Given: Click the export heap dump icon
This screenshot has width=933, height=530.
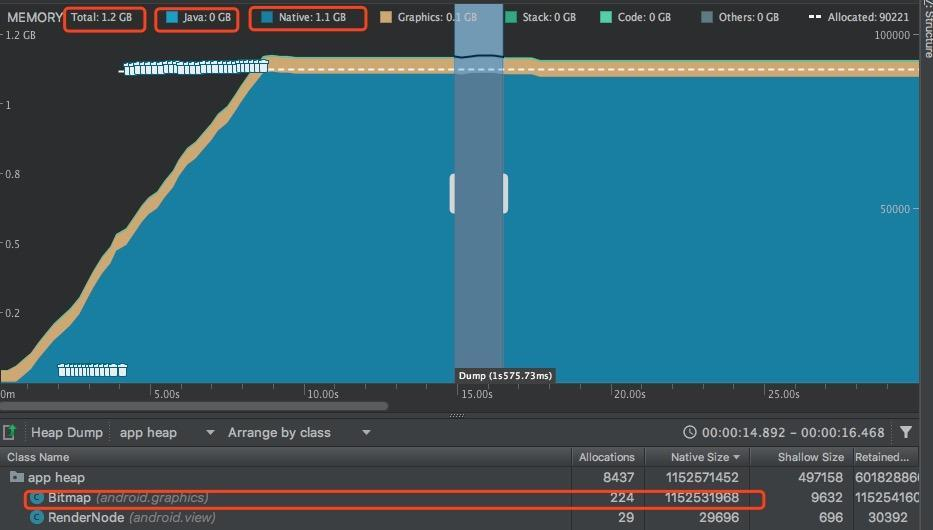Looking at the screenshot, I should coord(9,432).
